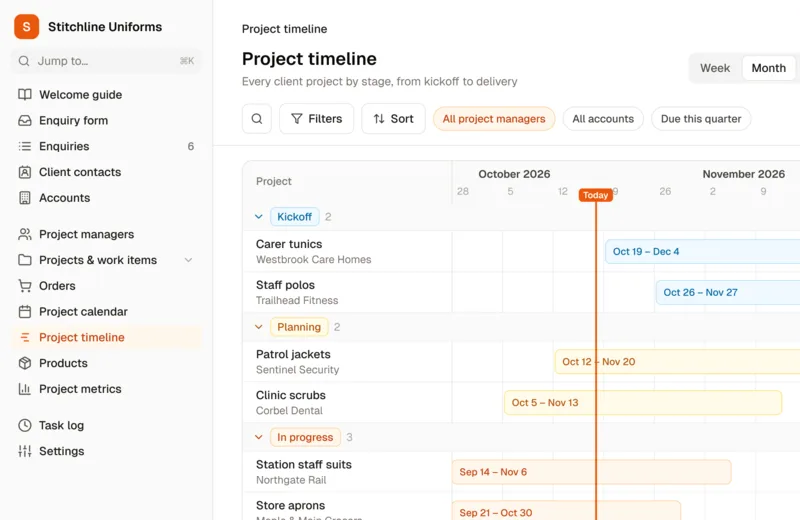Navigate to Client contacts
The height and width of the screenshot is (520, 800).
point(107,172)
